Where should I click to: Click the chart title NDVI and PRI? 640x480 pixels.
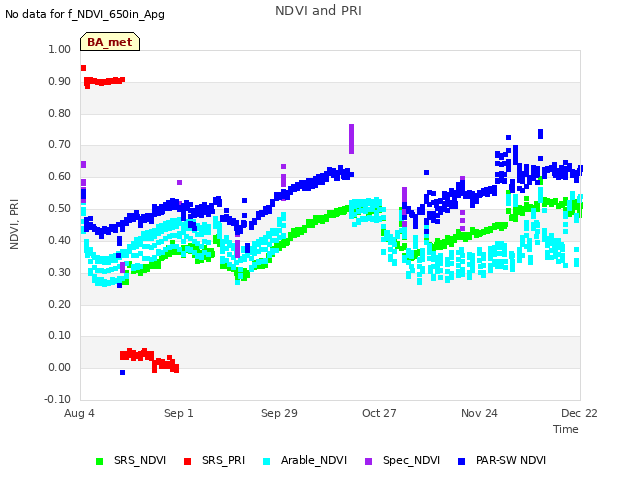pos(318,11)
